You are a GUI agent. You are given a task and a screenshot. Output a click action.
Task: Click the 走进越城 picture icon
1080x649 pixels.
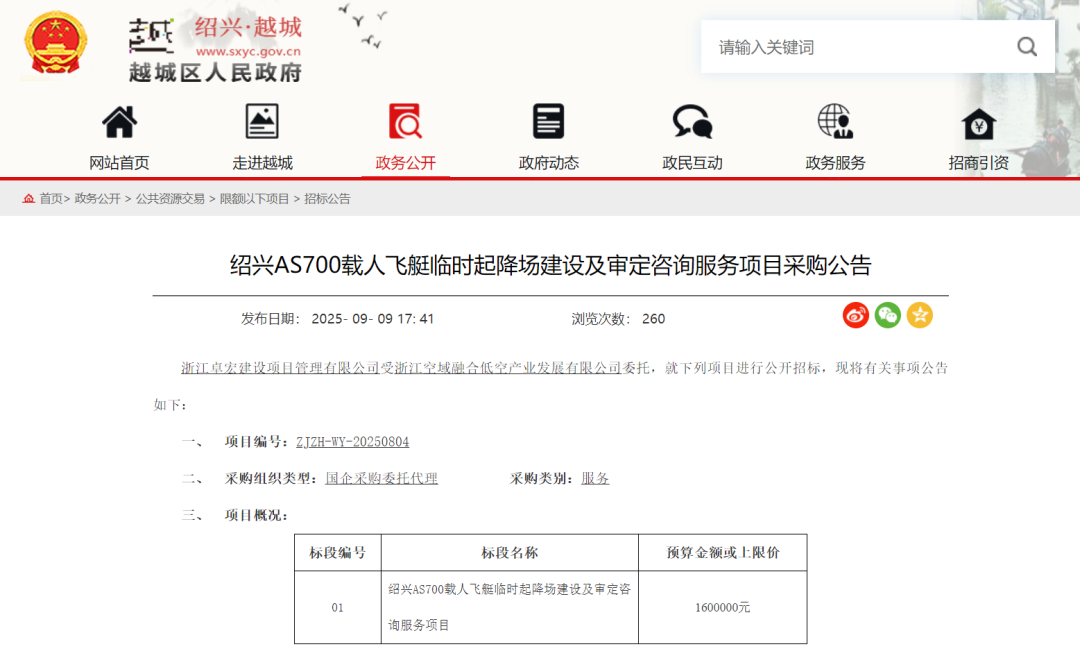pyautogui.click(x=261, y=120)
